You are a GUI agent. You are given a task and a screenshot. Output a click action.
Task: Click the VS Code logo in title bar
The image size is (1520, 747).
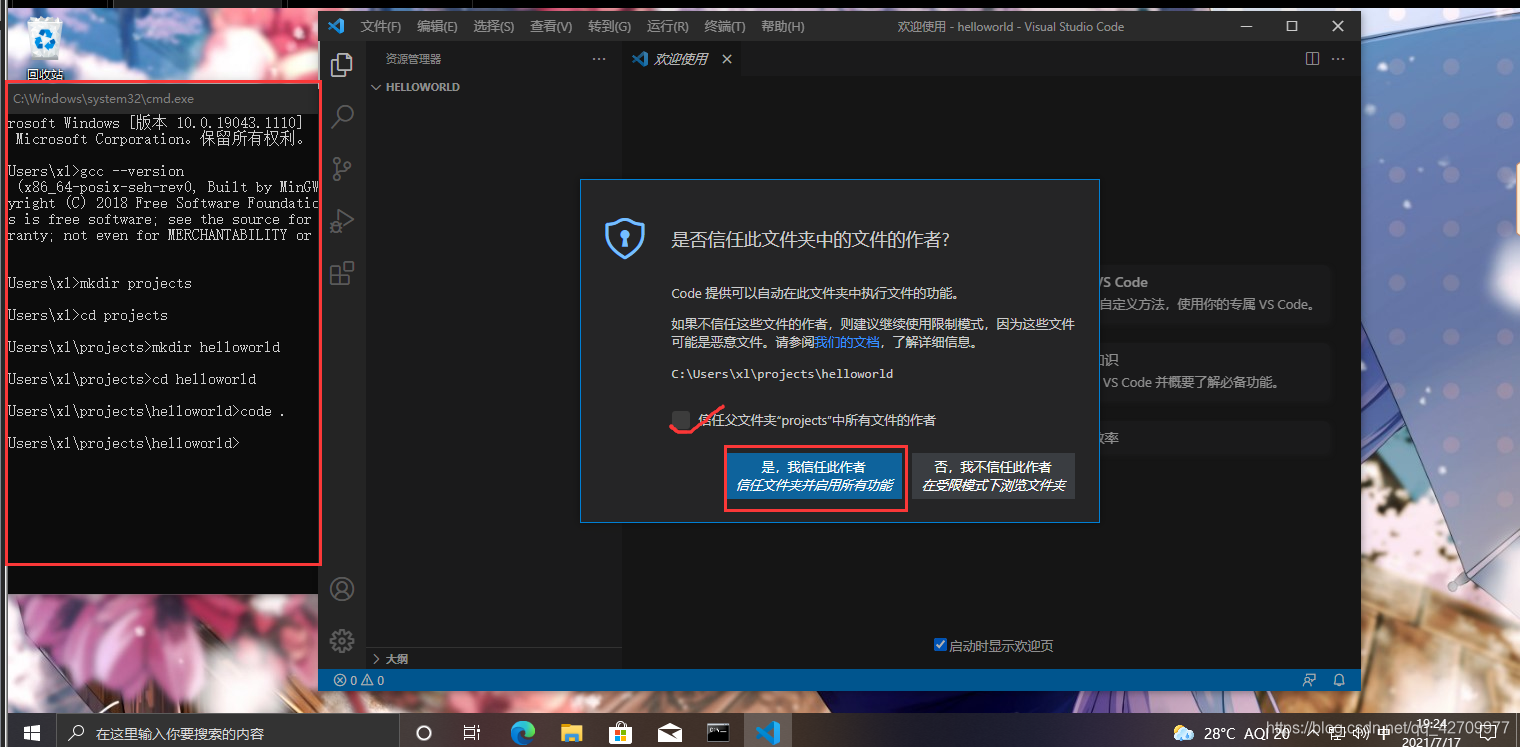[336, 26]
